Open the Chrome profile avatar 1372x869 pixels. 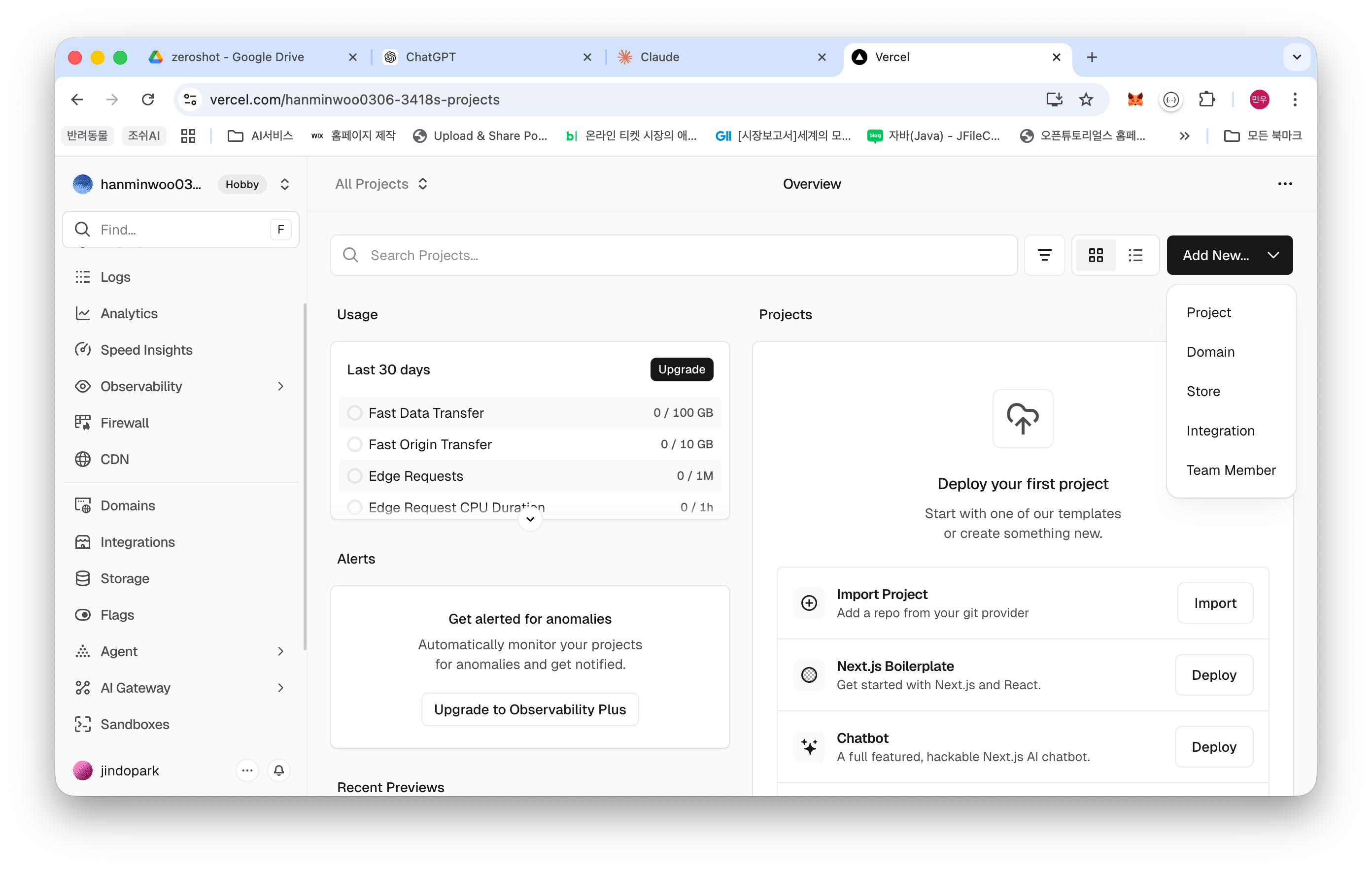1259,100
